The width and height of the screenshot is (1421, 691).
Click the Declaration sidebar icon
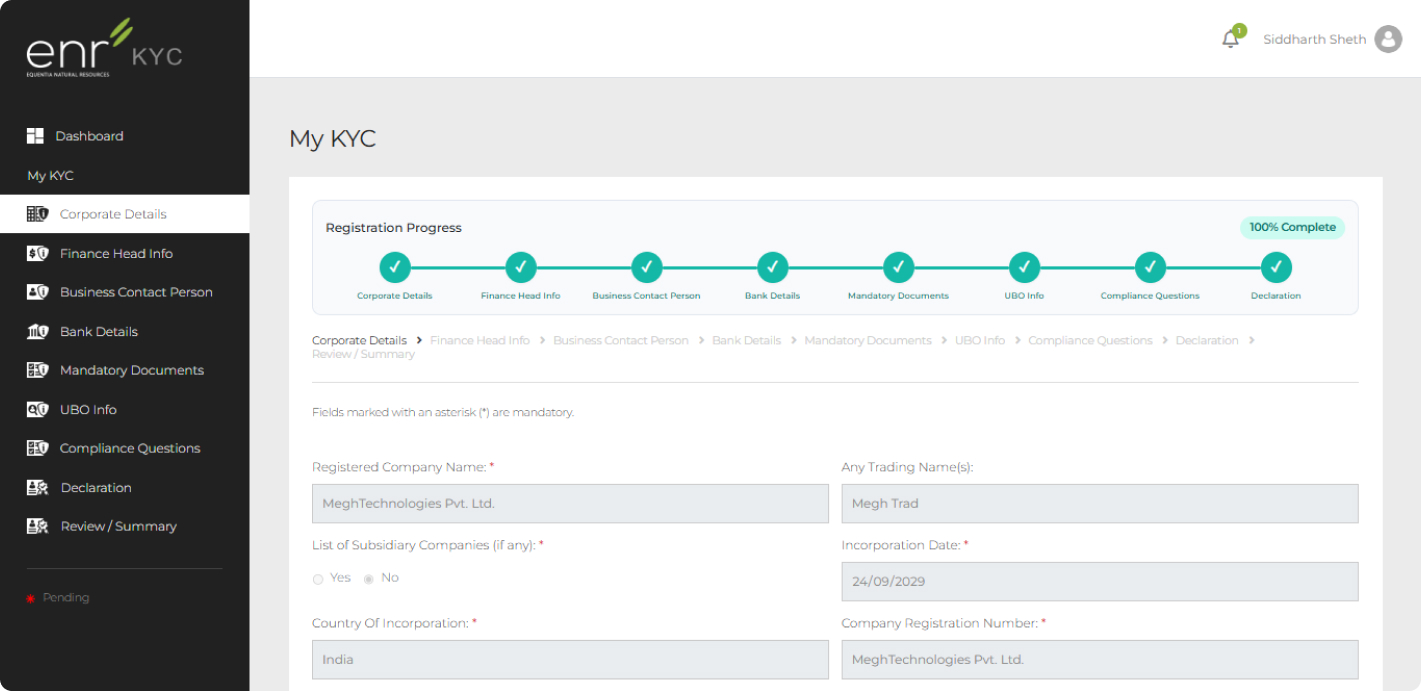37,487
